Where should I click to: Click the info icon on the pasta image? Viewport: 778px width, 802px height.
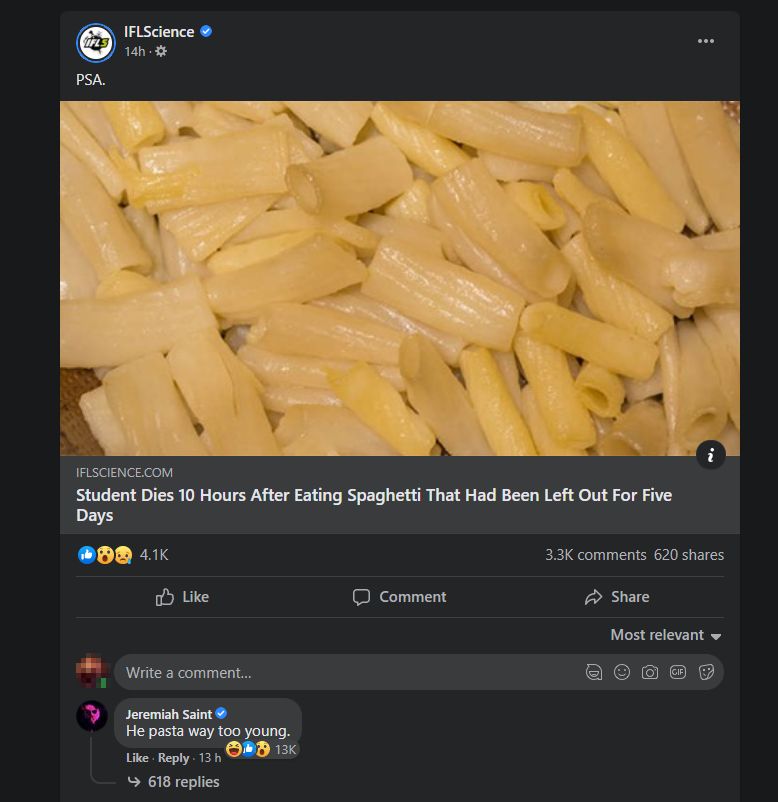pos(711,454)
